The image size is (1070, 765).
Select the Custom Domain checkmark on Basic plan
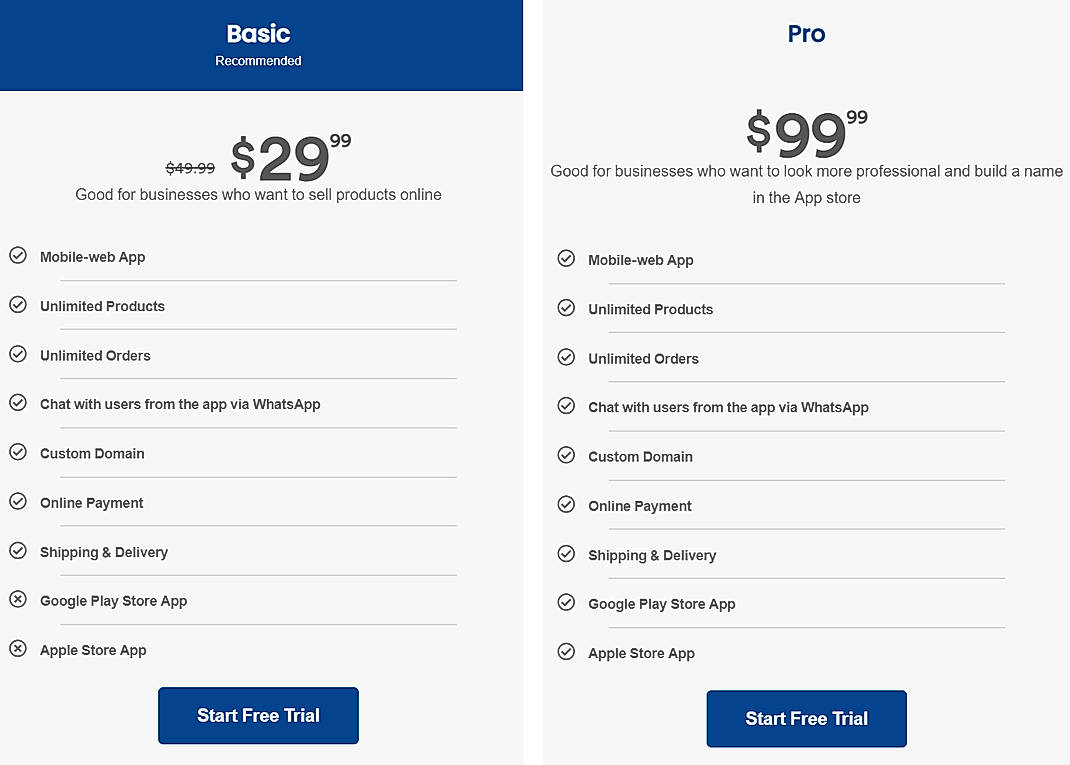[18, 451]
